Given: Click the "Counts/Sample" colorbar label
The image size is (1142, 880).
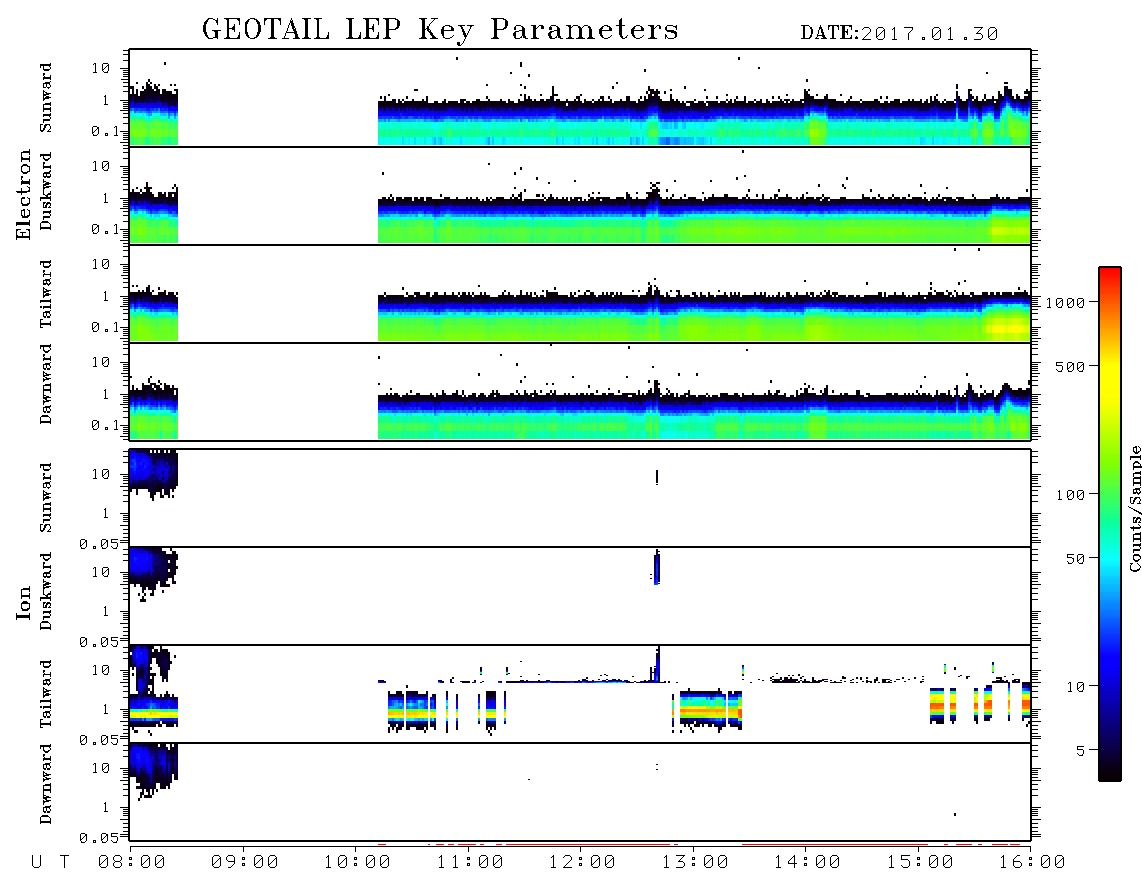Looking at the screenshot, I should tap(1135, 508).
